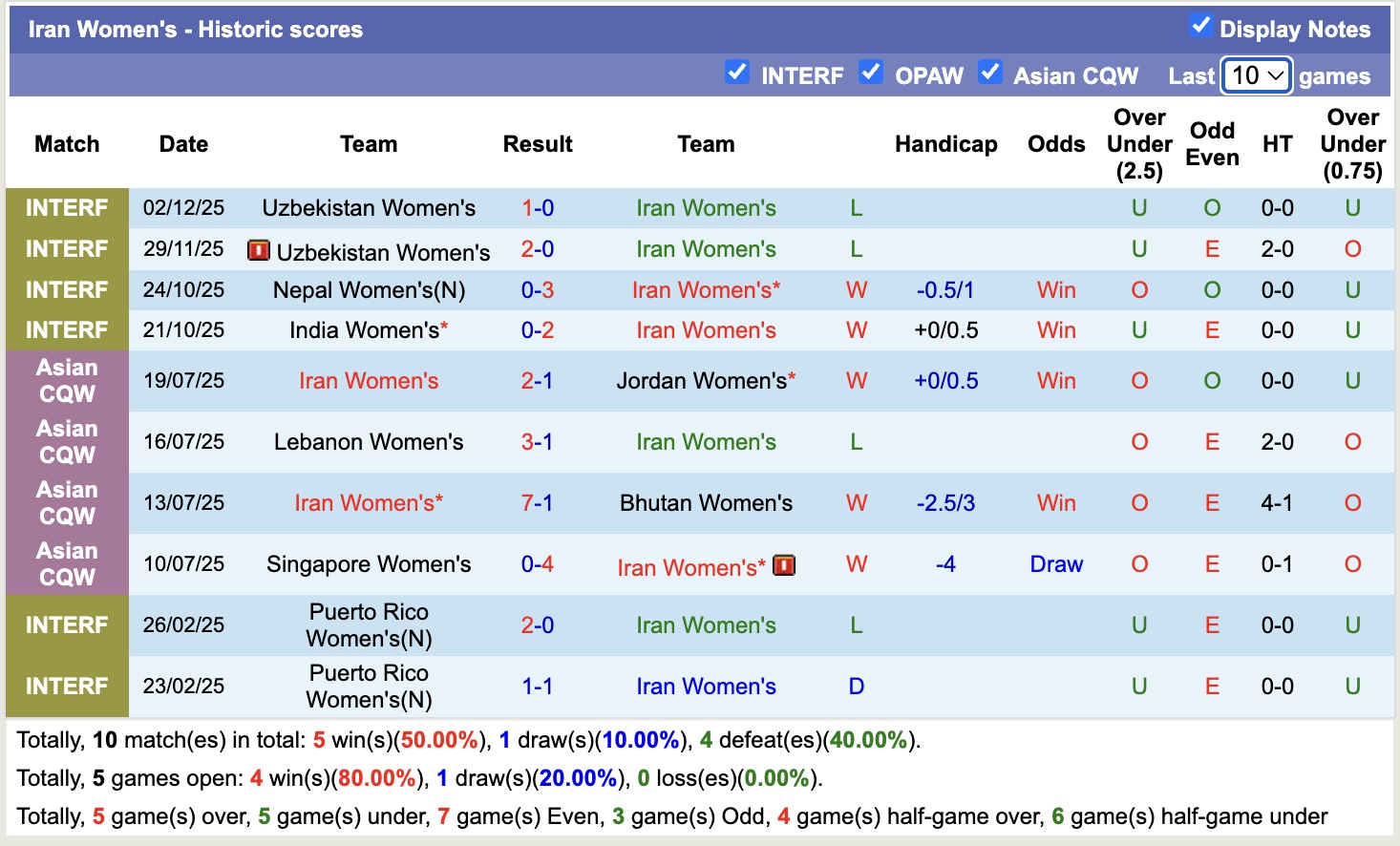This screenshot has height=846, width=1400.
Task: Click the 1-1 result on 23/02/25
Action: tap(538, 687)
